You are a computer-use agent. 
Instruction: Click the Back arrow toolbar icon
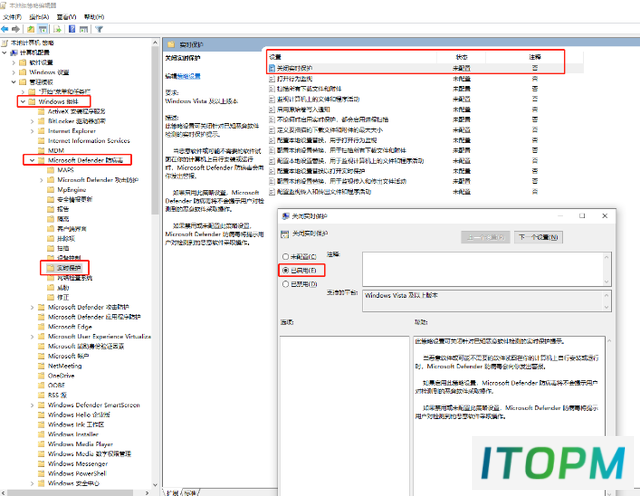pos(5,29)
